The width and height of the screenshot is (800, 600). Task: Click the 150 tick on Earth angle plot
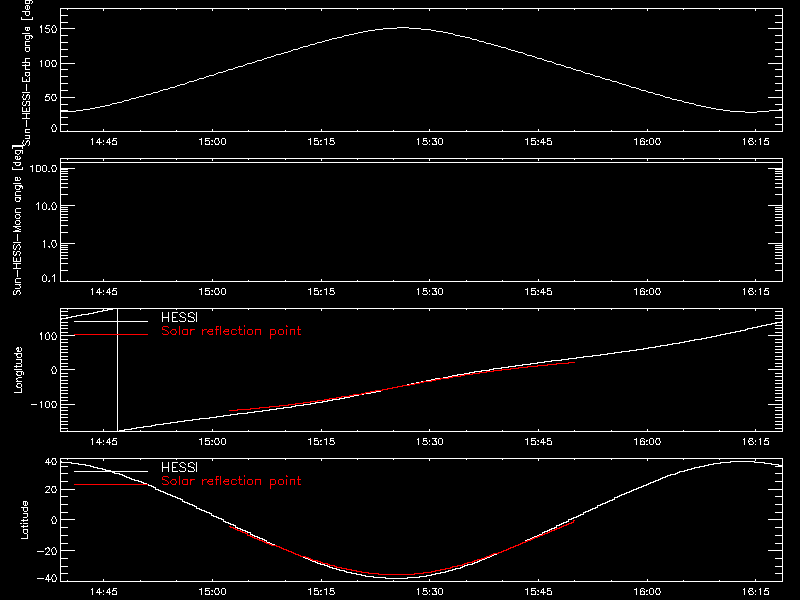[x=48, y=29]
